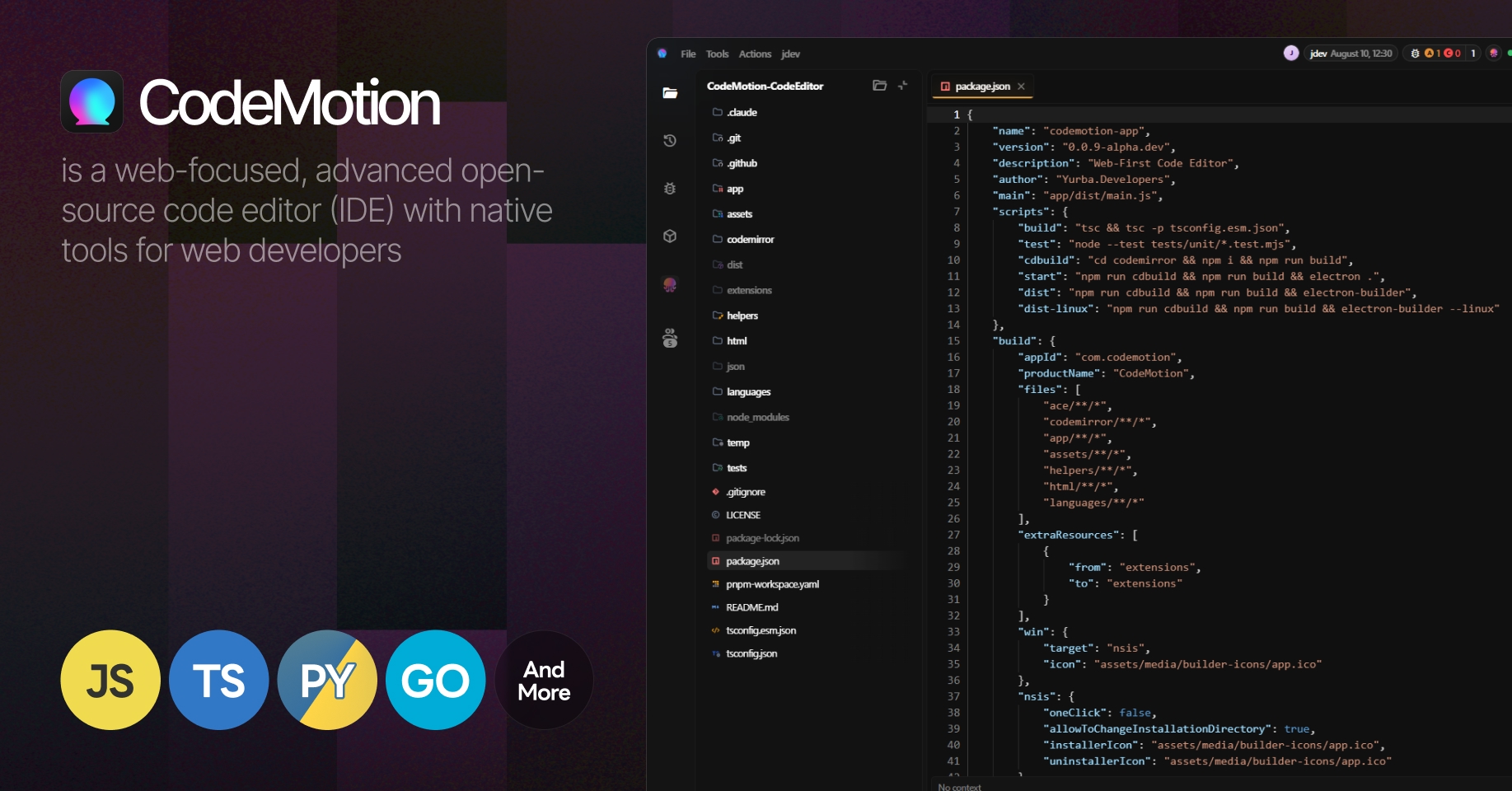Image resolution: width=1512 pixels, height=791 pixels.
Task: Click the GO language badge
Action: pos(436,680)
